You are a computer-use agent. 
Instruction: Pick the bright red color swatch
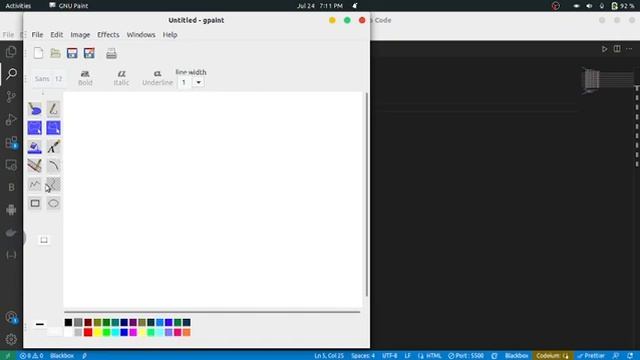click(x=88, y=332)
